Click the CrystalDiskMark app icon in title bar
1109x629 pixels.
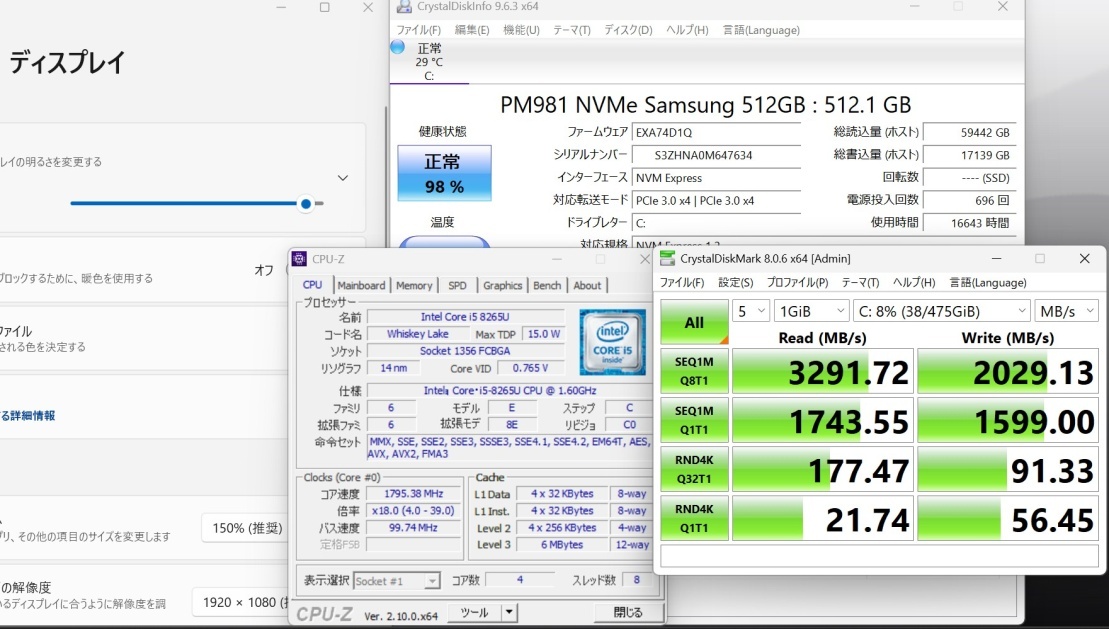(667, 258)
